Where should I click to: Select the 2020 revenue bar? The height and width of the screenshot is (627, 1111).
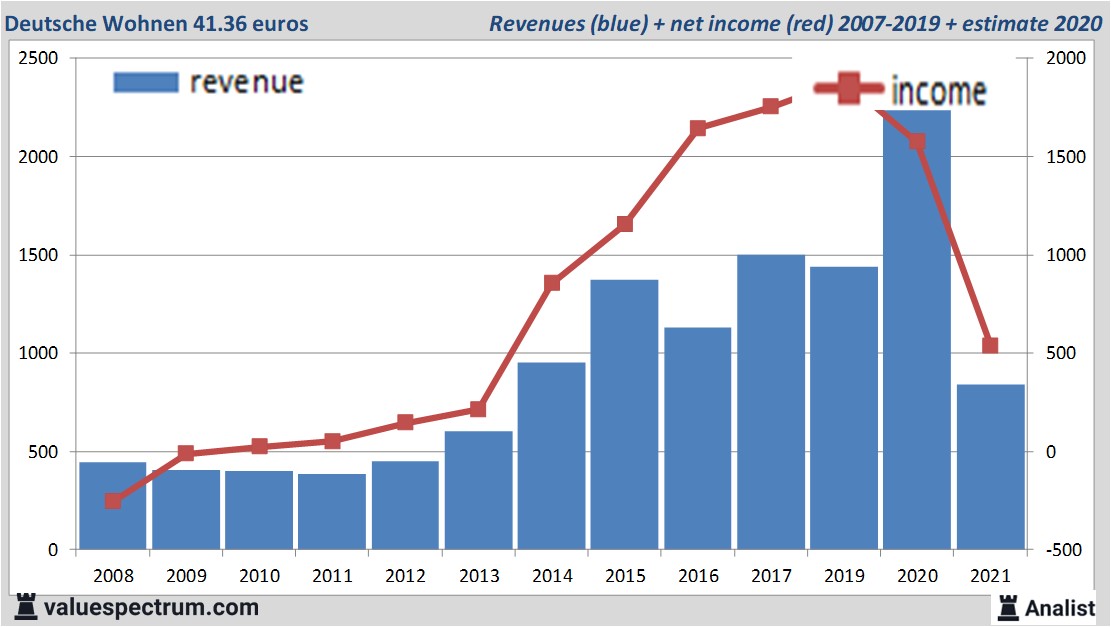point(917,330)
